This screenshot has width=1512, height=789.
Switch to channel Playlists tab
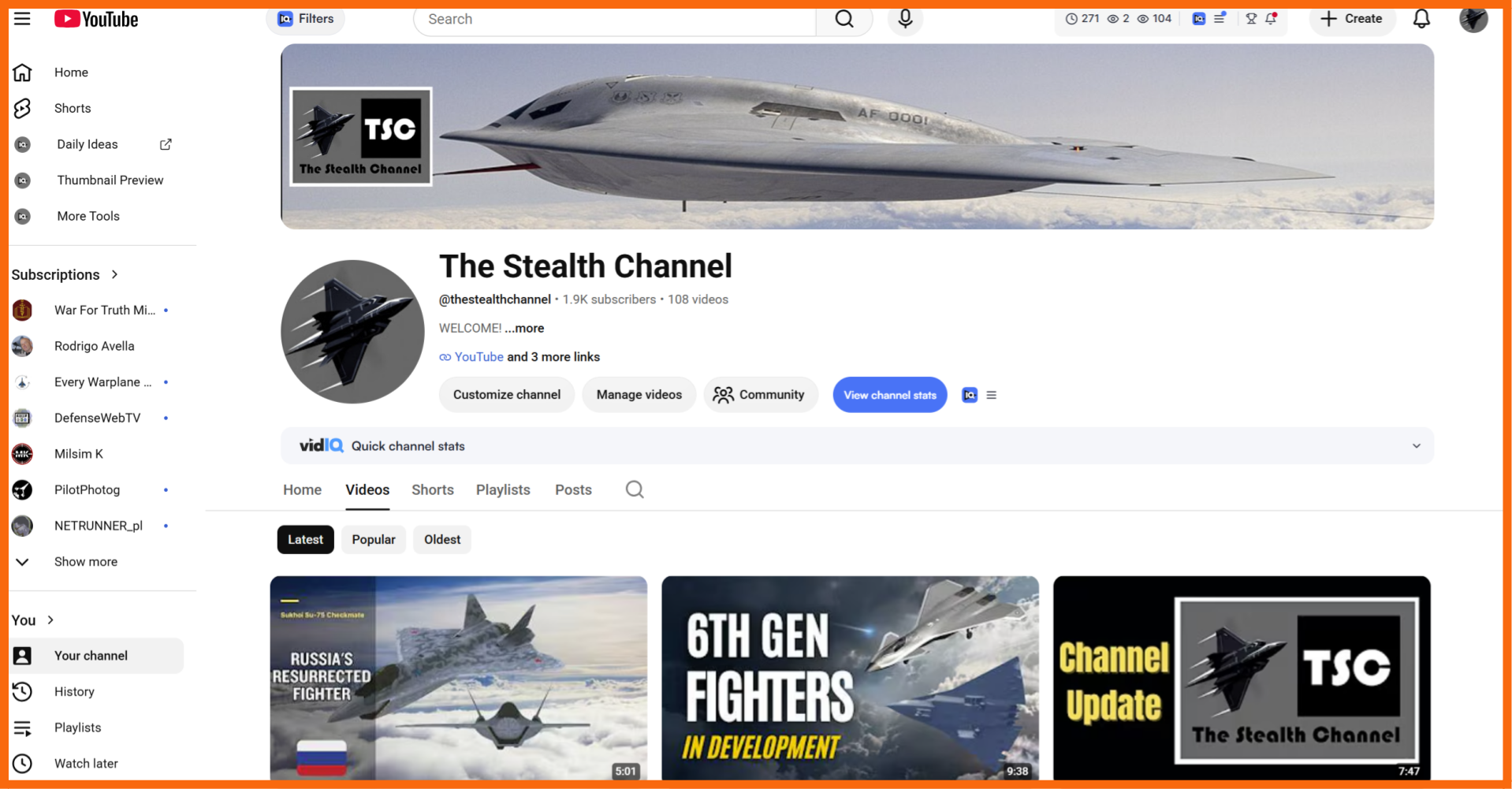point(503,489)
